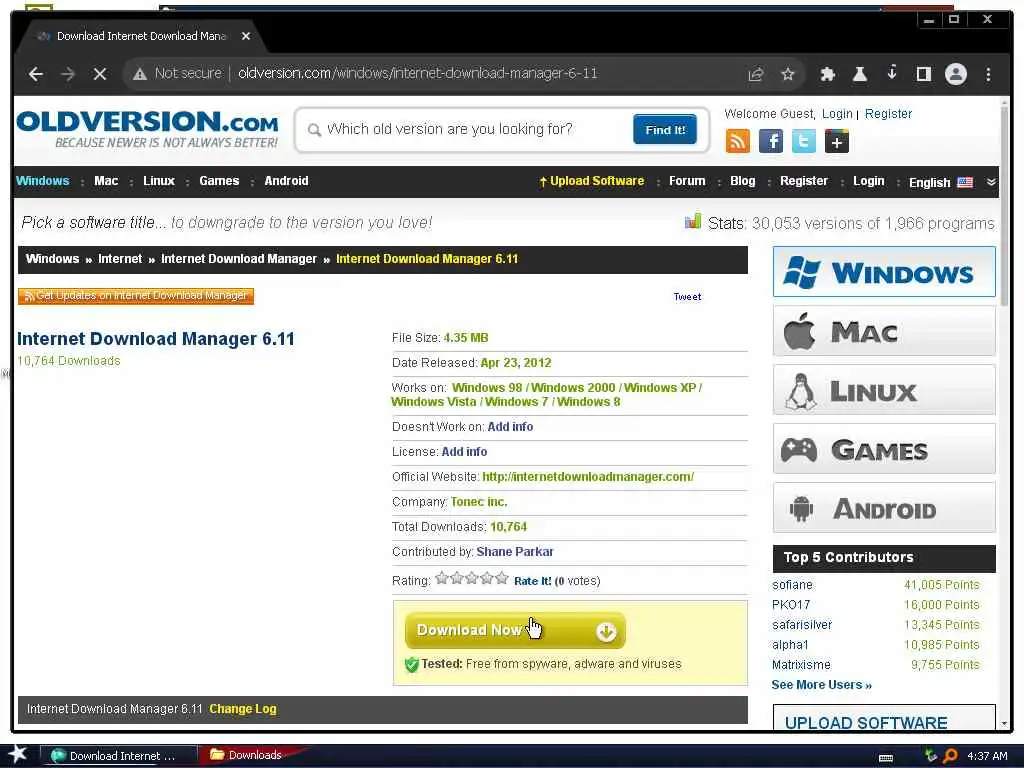1024x768 pixels.
Task: Open the internetdownloadmanager.com official website link
Action: coord(588,477)
